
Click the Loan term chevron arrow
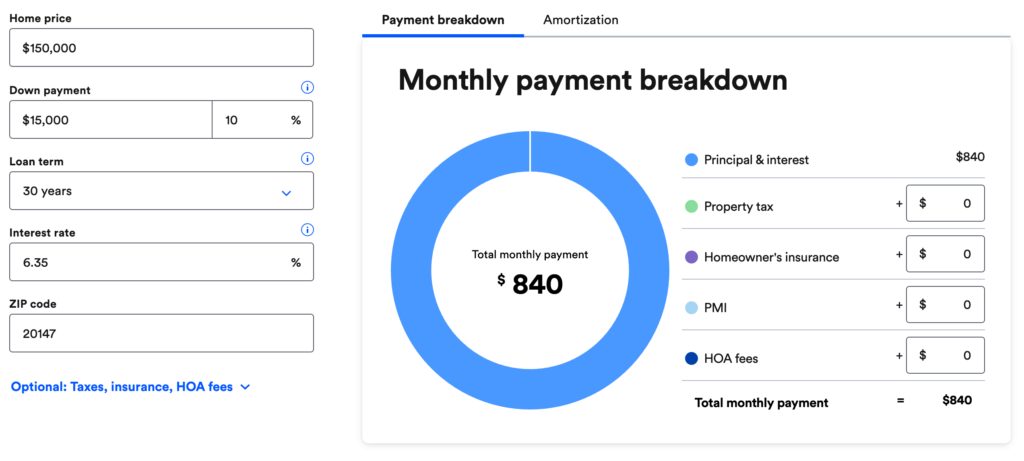pos(286,193)
